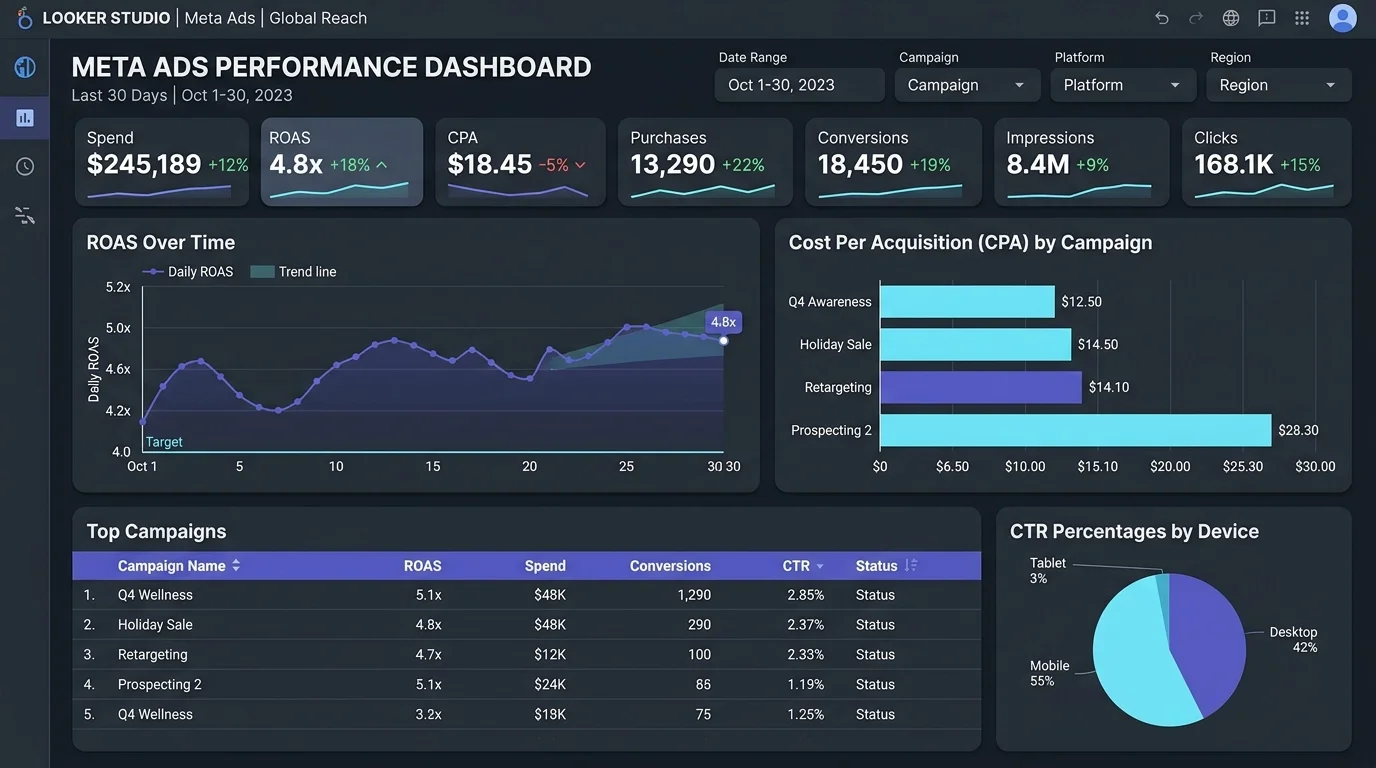The image size is (1376, 768).
Task: Click the green up chevron in ROAS card
Action: [x=381, y=165]
